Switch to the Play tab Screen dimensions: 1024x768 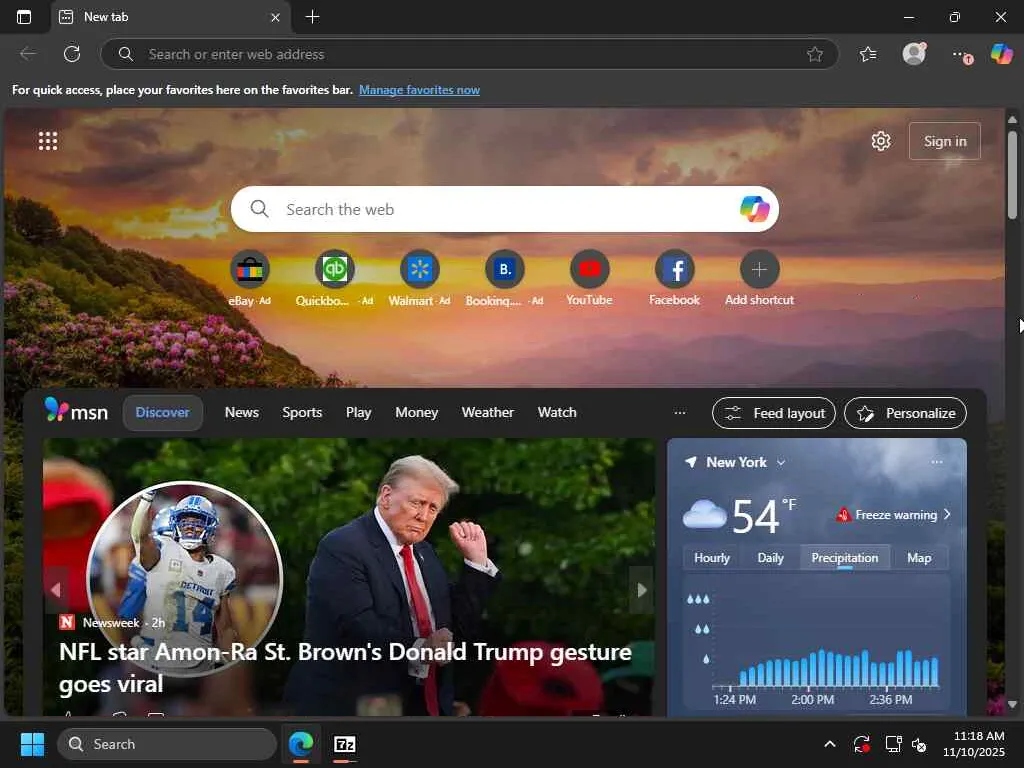click(x=359, y=413)
